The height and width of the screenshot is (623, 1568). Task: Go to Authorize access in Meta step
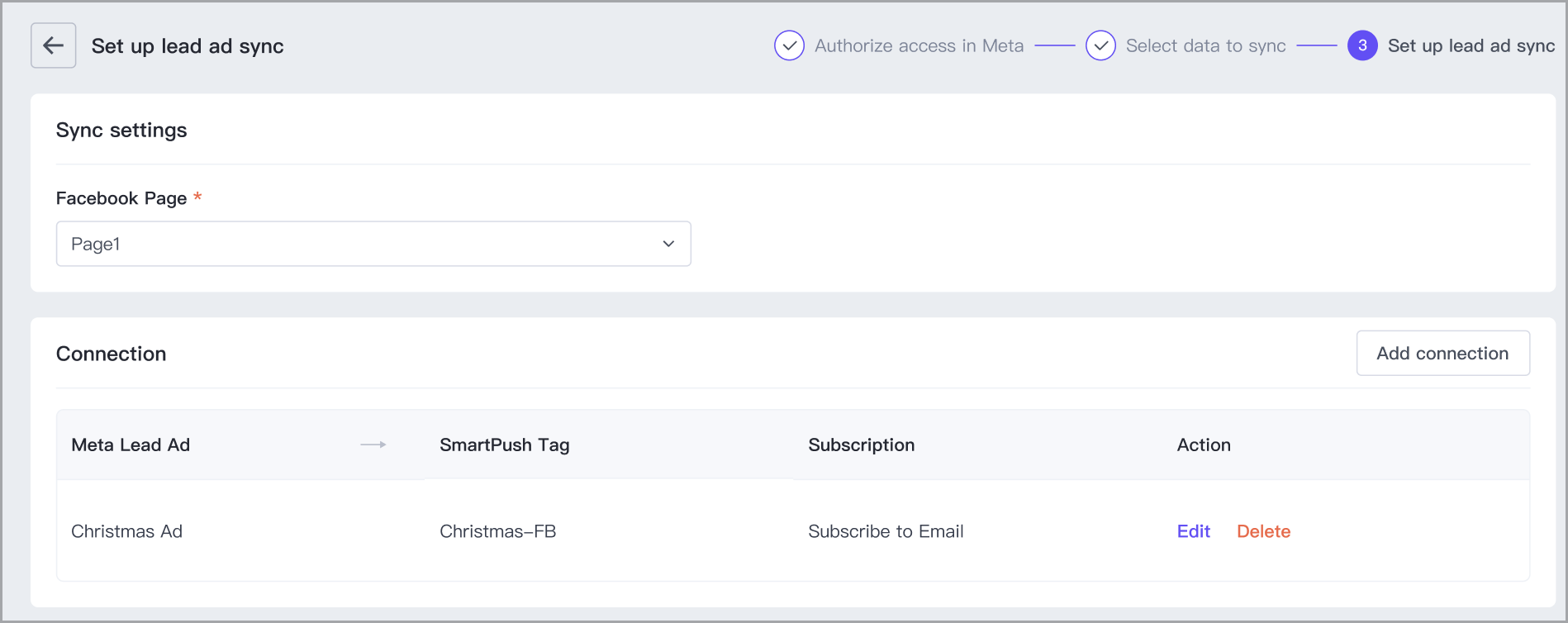(x=919, y=45)
